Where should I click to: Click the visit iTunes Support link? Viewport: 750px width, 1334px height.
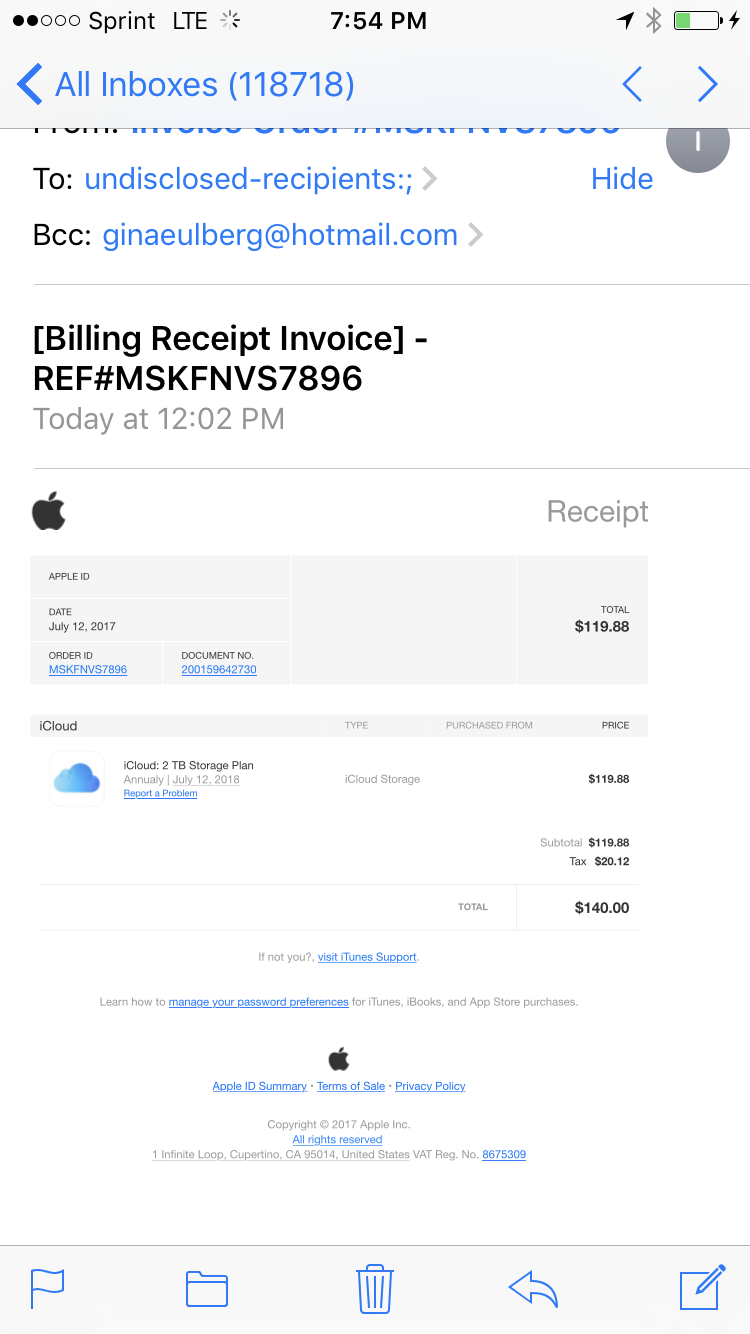point(367,957)
